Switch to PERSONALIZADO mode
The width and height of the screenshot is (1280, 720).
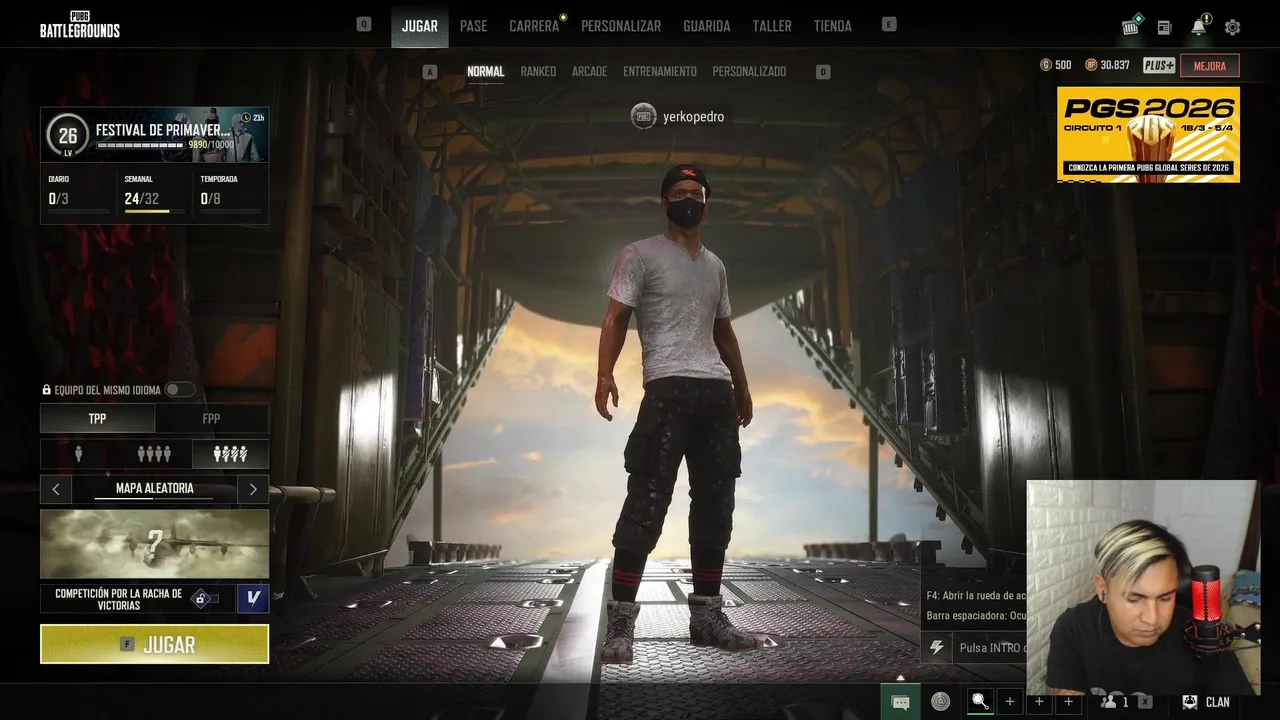(x=749, y=72)
